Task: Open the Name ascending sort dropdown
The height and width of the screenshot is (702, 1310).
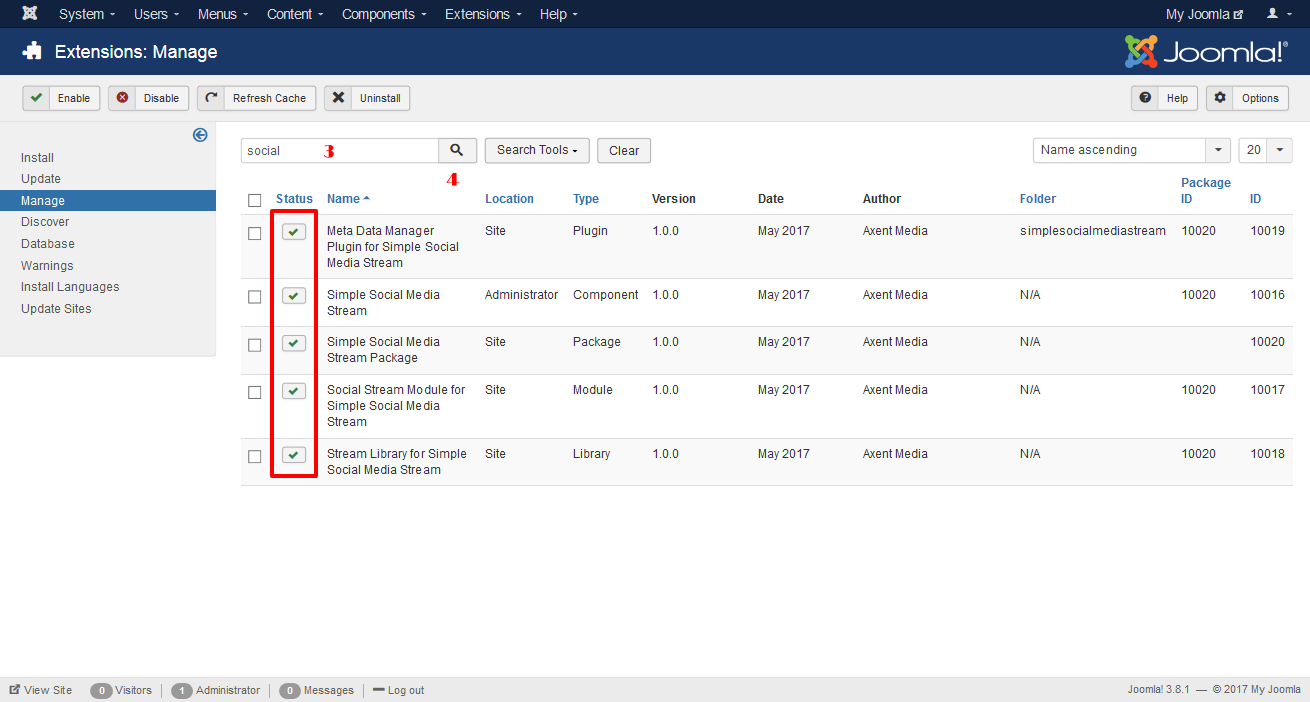Action: [x=1131, y=150]
